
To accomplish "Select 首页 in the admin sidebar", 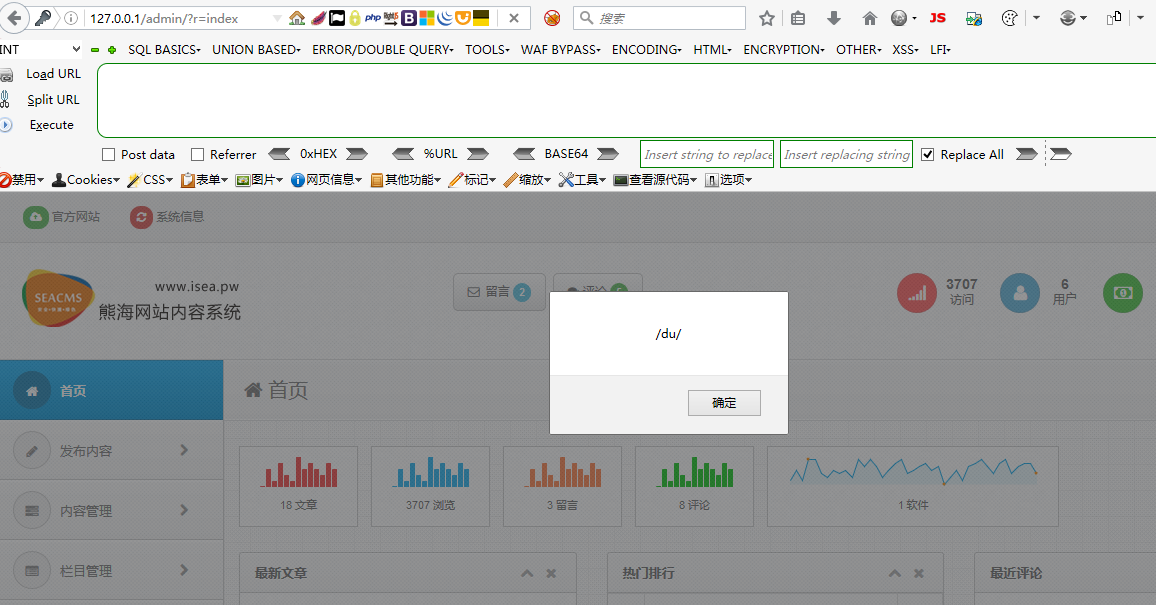I will coord(111,390).
